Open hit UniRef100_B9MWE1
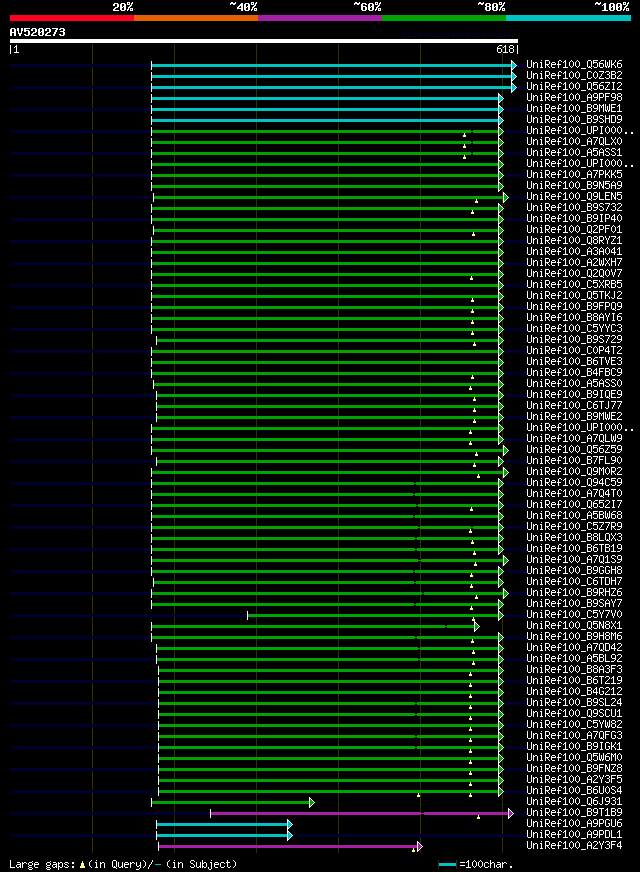The height and width of the screenshot is (872, 640). tap(574, 108)
